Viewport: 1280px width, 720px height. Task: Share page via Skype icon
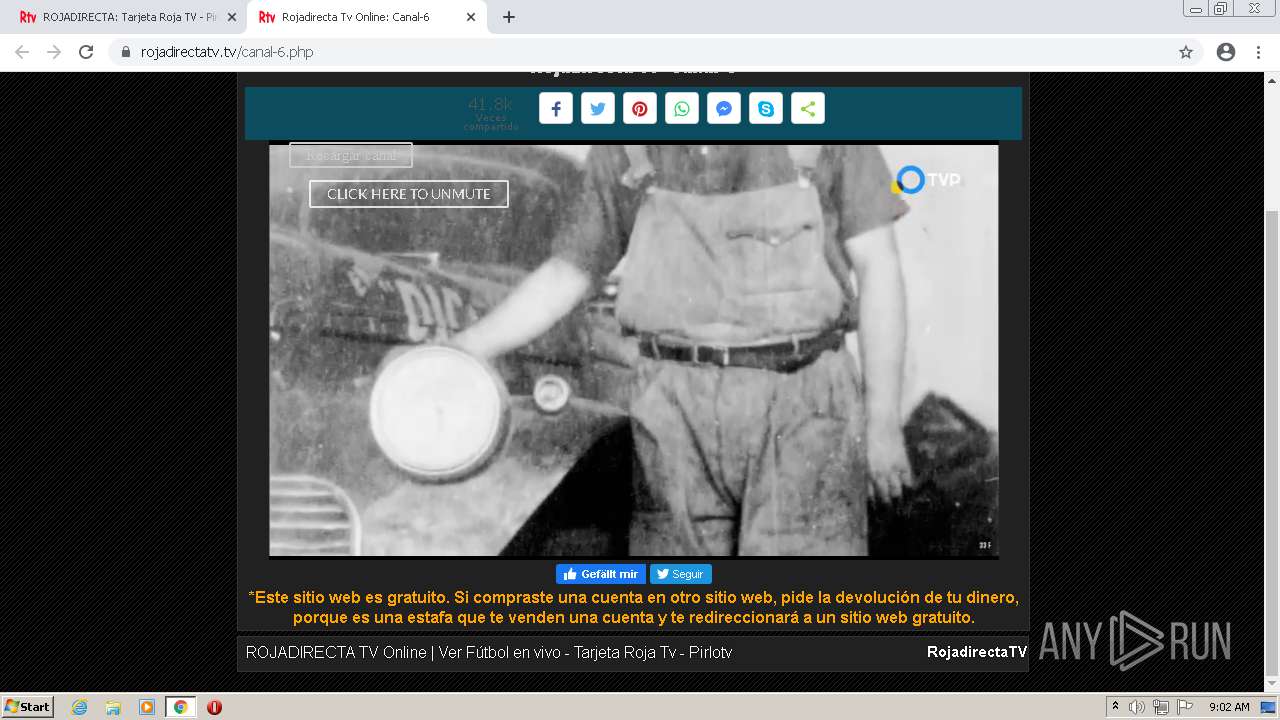(x=766, y=109)
